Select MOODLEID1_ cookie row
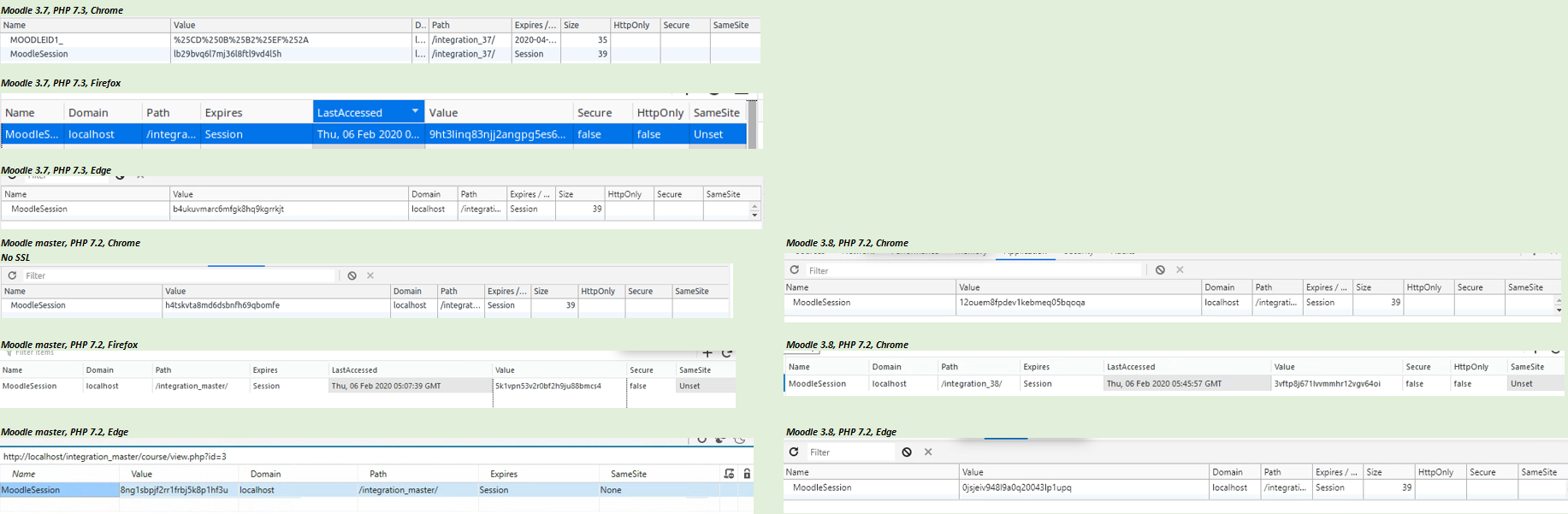The width and height of the screenshot is (1568, 514). [x=381, y=39]
